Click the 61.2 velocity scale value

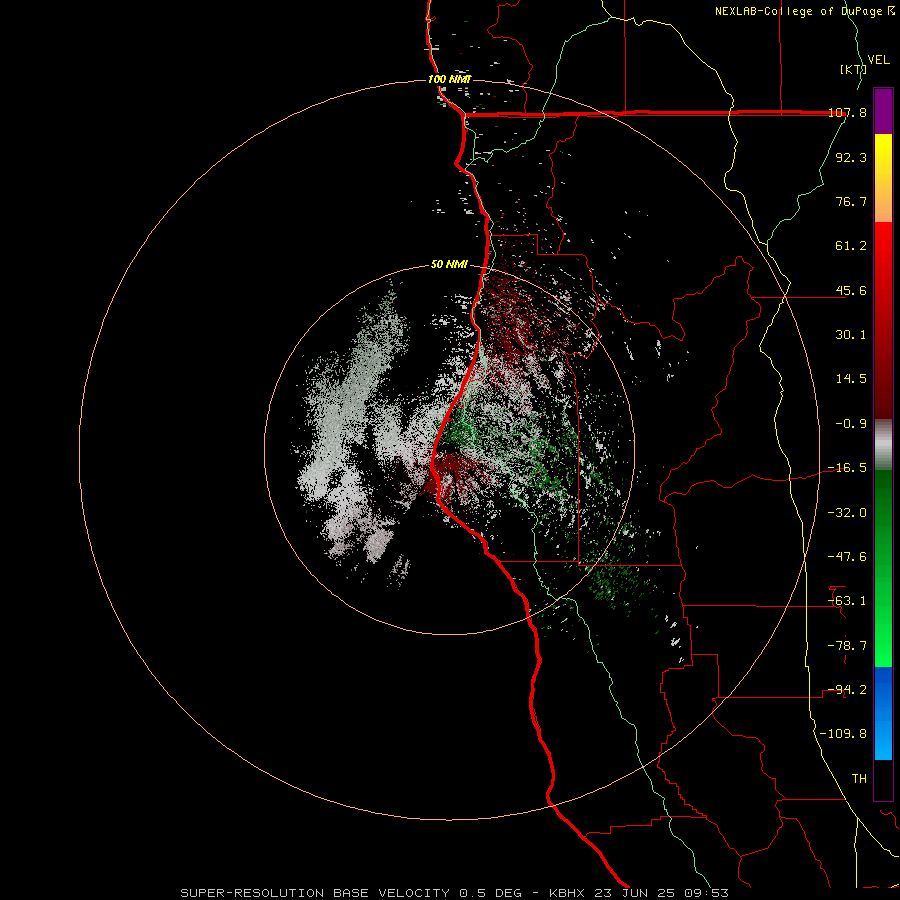pos(851,246)
